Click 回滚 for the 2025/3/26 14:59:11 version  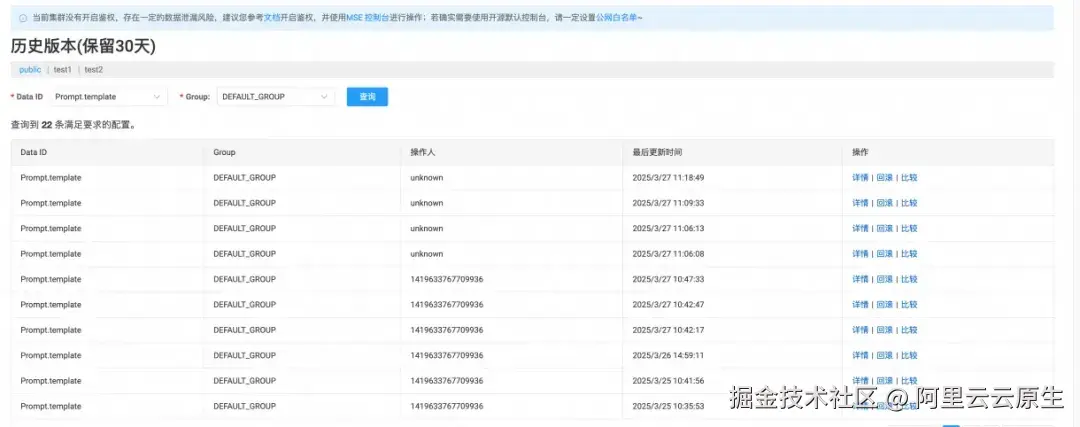884,355
